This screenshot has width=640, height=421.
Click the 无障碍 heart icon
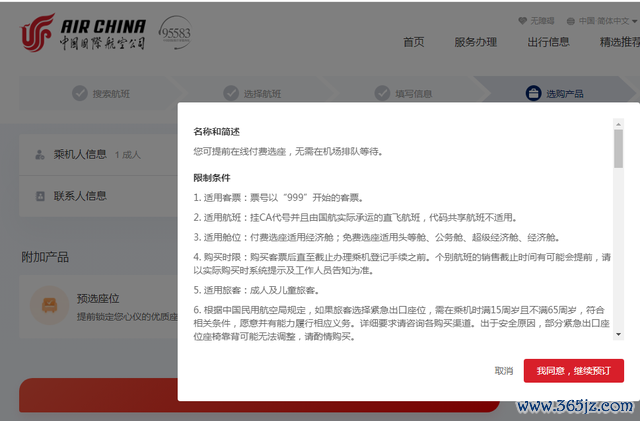[522, 20]
